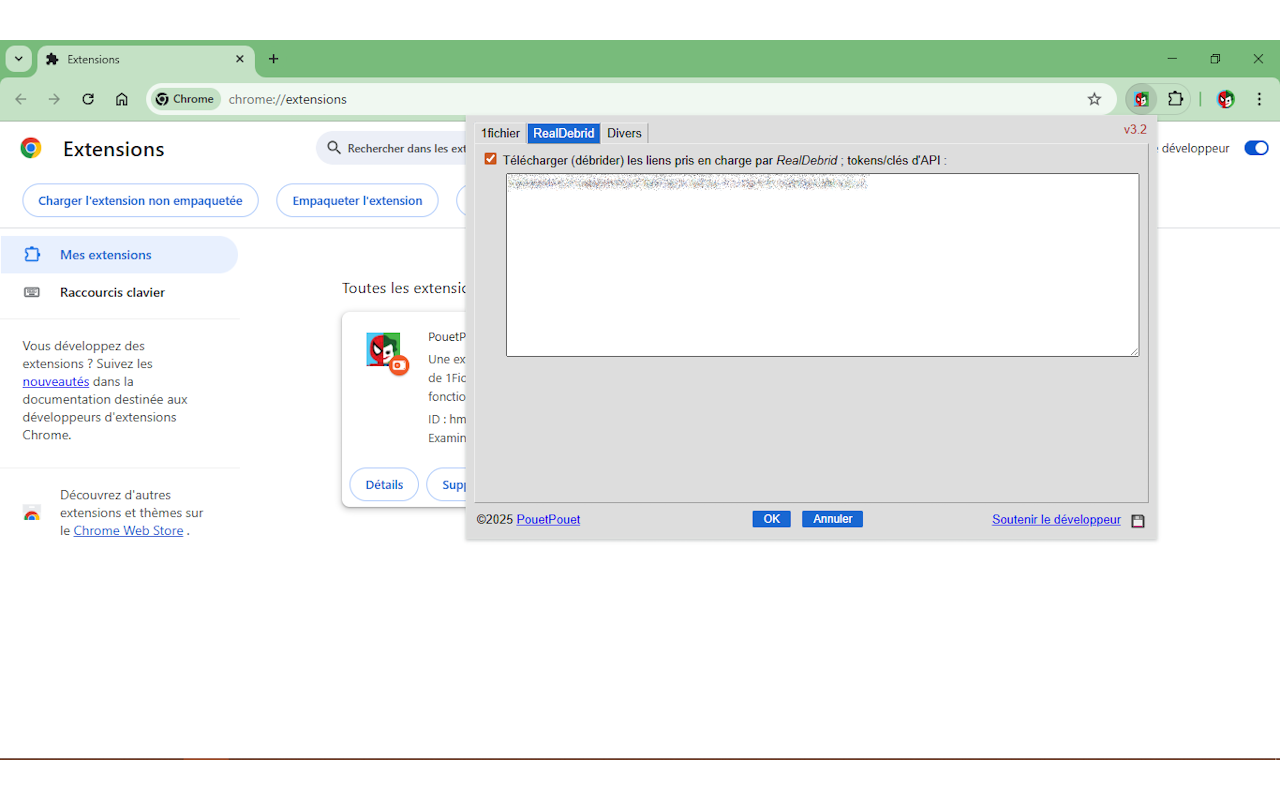The width and height of the screenshot is (1280, 800).
Task: Click the PouetPouet extension card icon
Action: pos(384,351)
